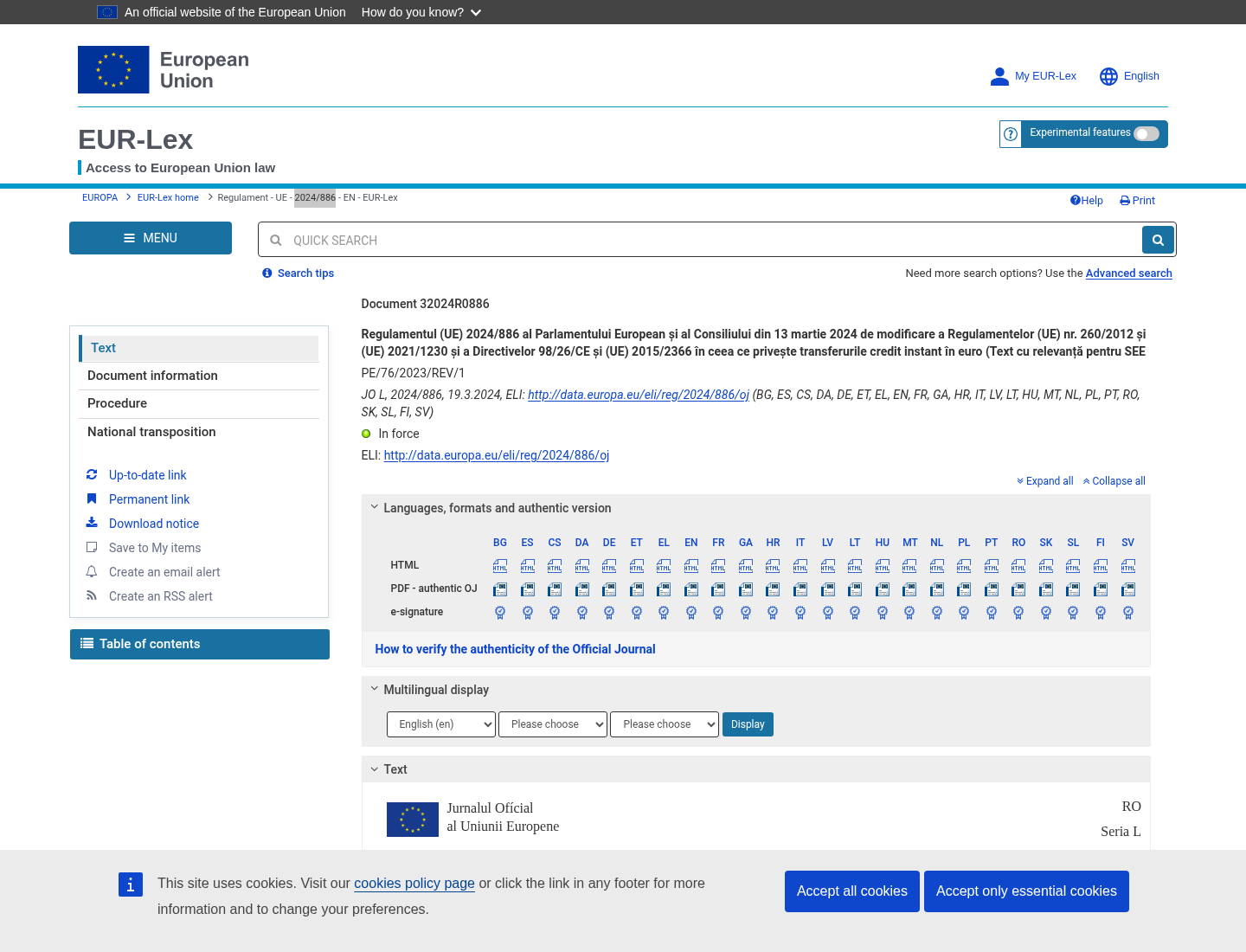1246x952 pixels.
Task: Select the Document information tab
Action: 199,376
